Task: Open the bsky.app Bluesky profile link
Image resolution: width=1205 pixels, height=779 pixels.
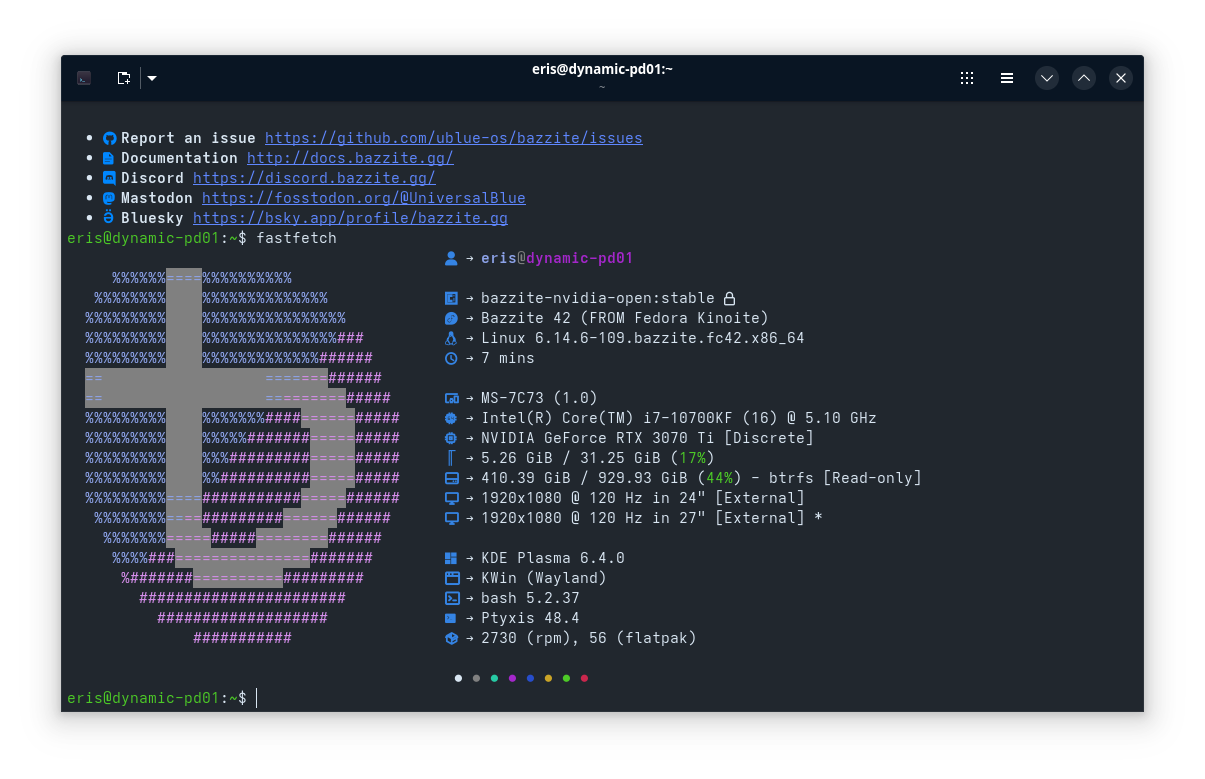Action: pos(350,218)
